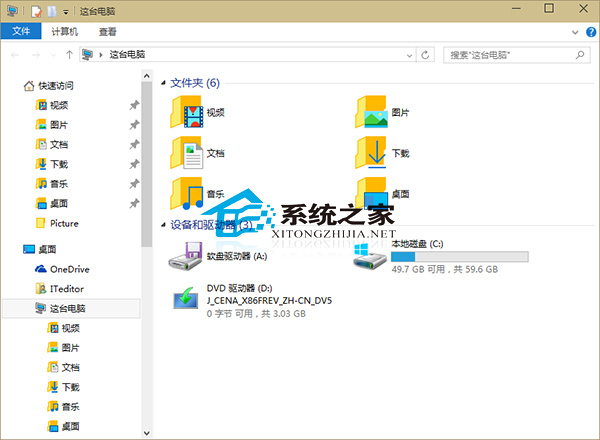Screen dimensions: 600x440
Task: Click the "49.7 GB 可用，共 59.6 GB" text
Action: (445, 269)
